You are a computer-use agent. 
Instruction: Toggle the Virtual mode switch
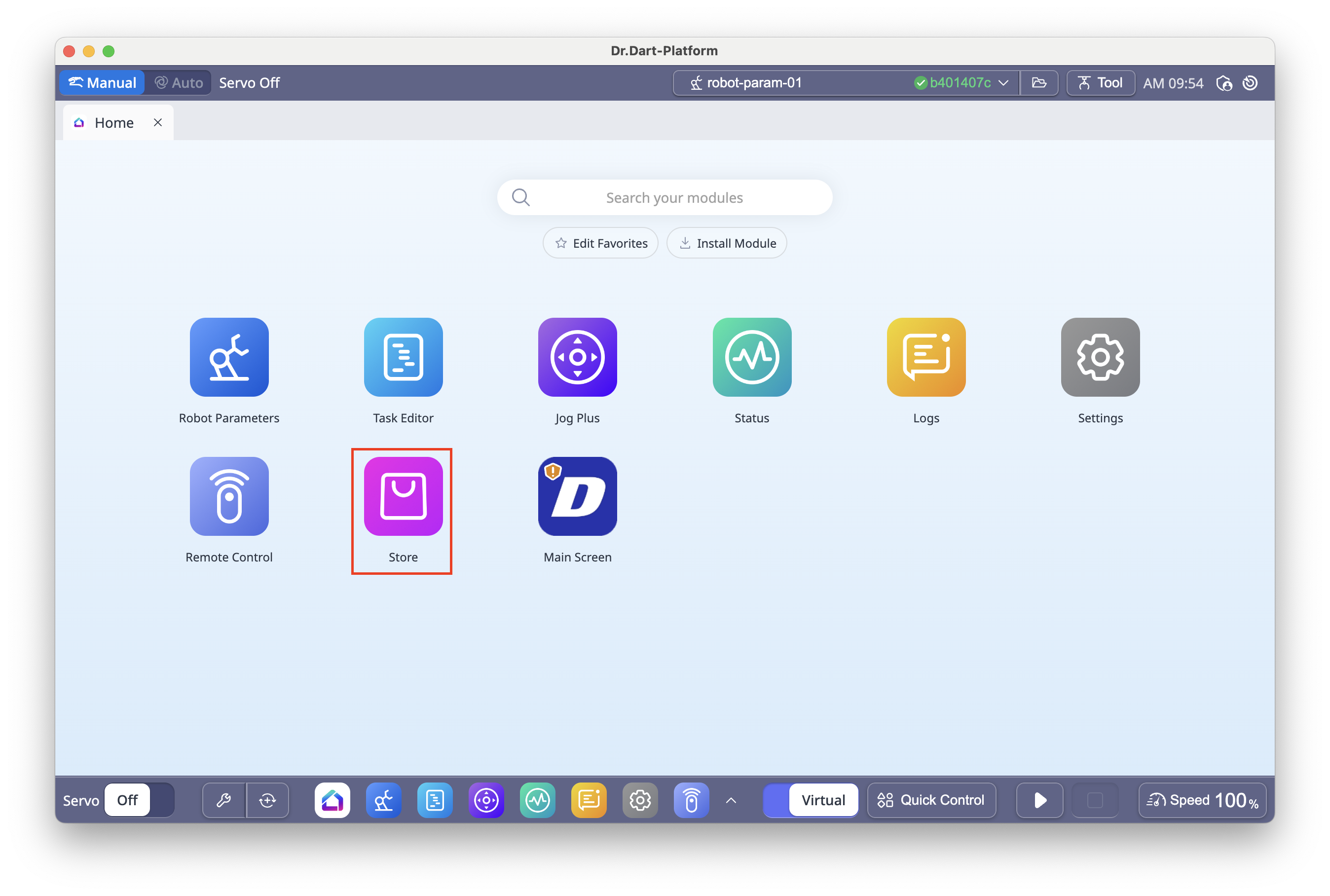[x=810, y=800]
